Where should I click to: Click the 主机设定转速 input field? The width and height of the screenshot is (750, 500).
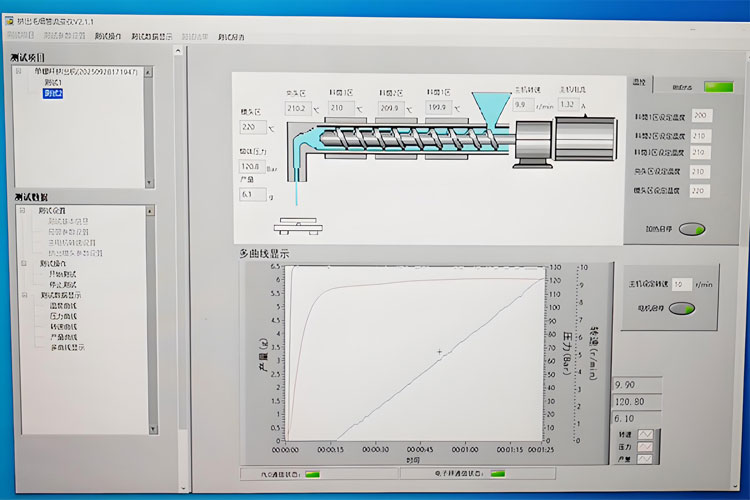(681, 284)
